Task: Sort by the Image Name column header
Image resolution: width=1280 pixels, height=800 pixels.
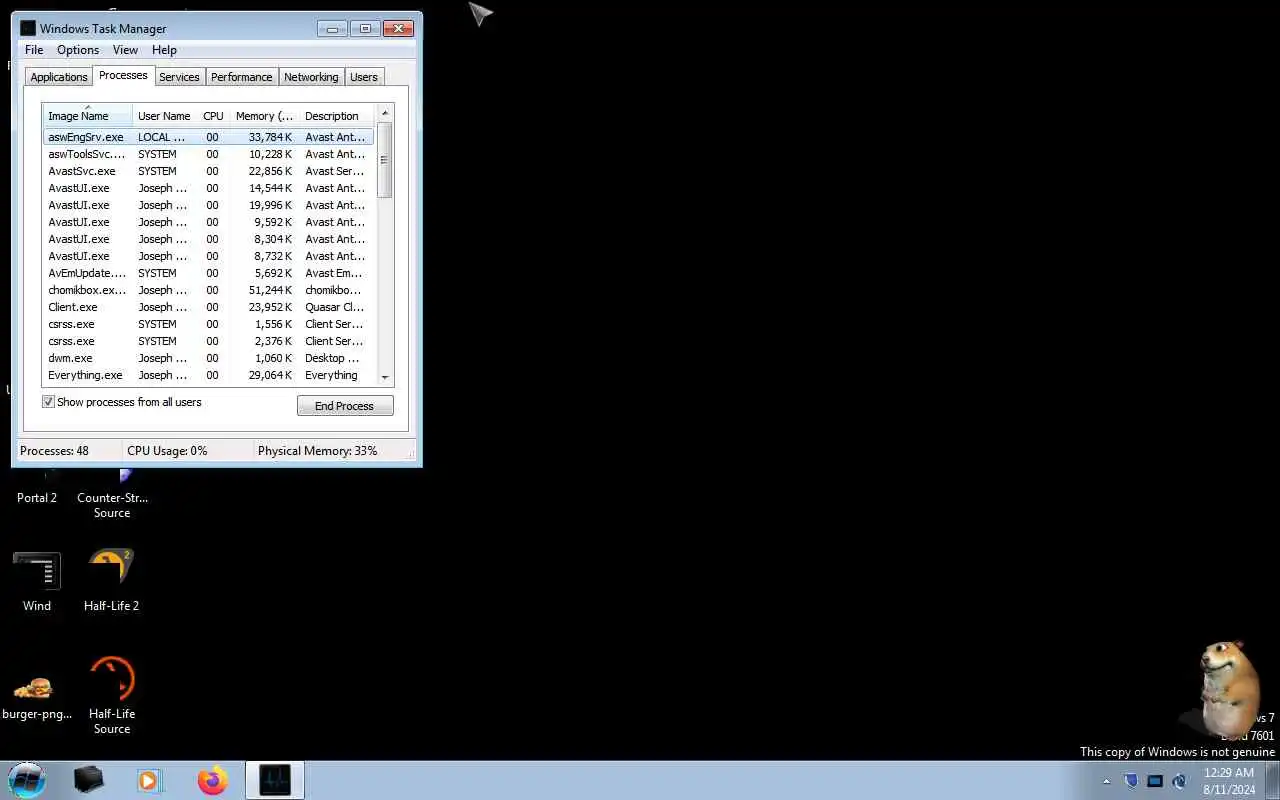Action: 87,116
